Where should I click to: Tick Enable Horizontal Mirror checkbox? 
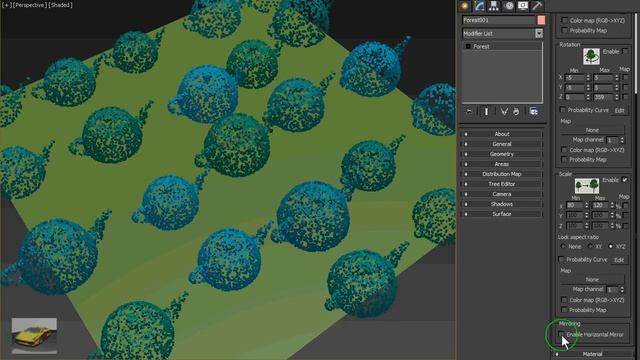pyautogui.click(x=561, y=334)
